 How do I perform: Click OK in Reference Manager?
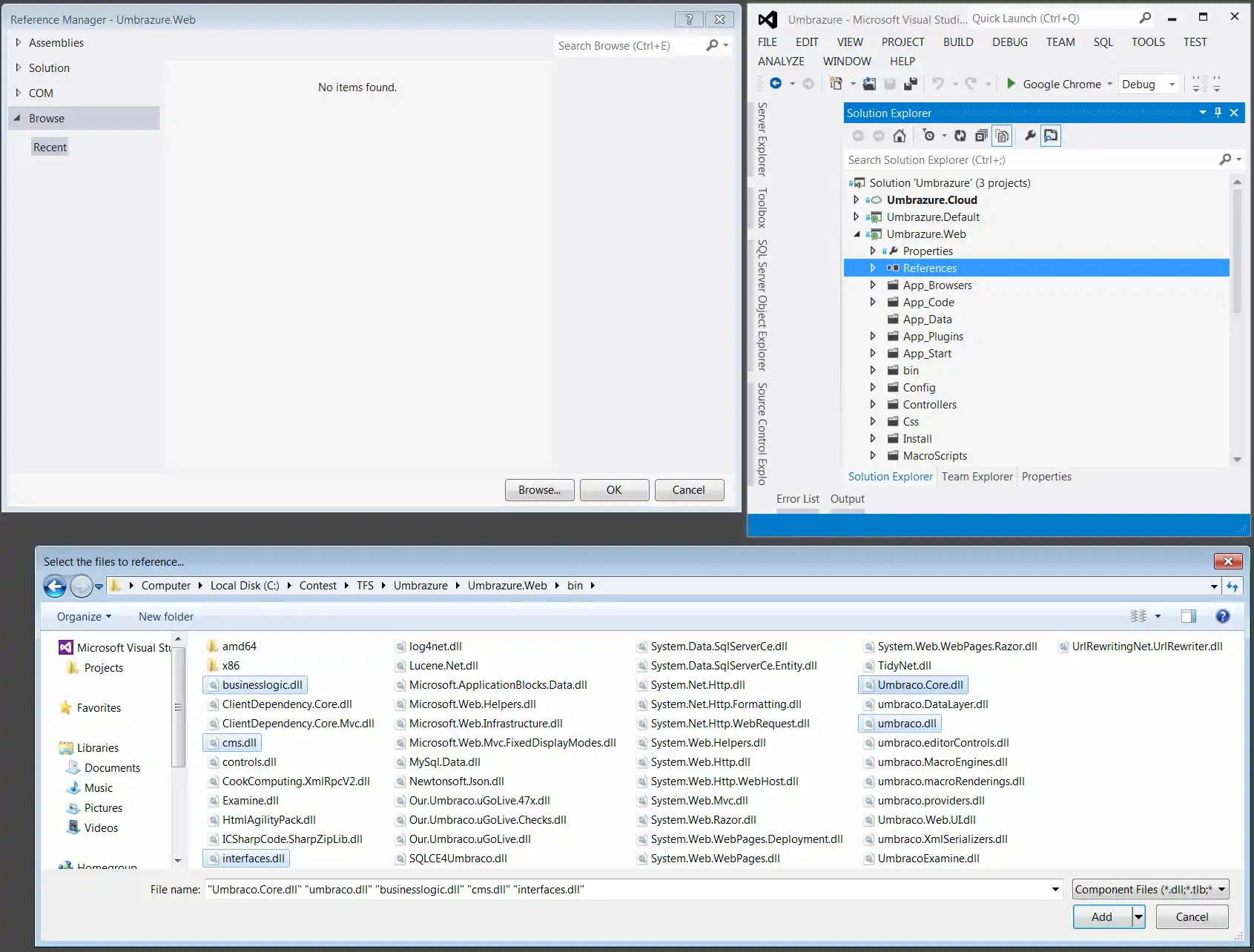coord(614,490)
